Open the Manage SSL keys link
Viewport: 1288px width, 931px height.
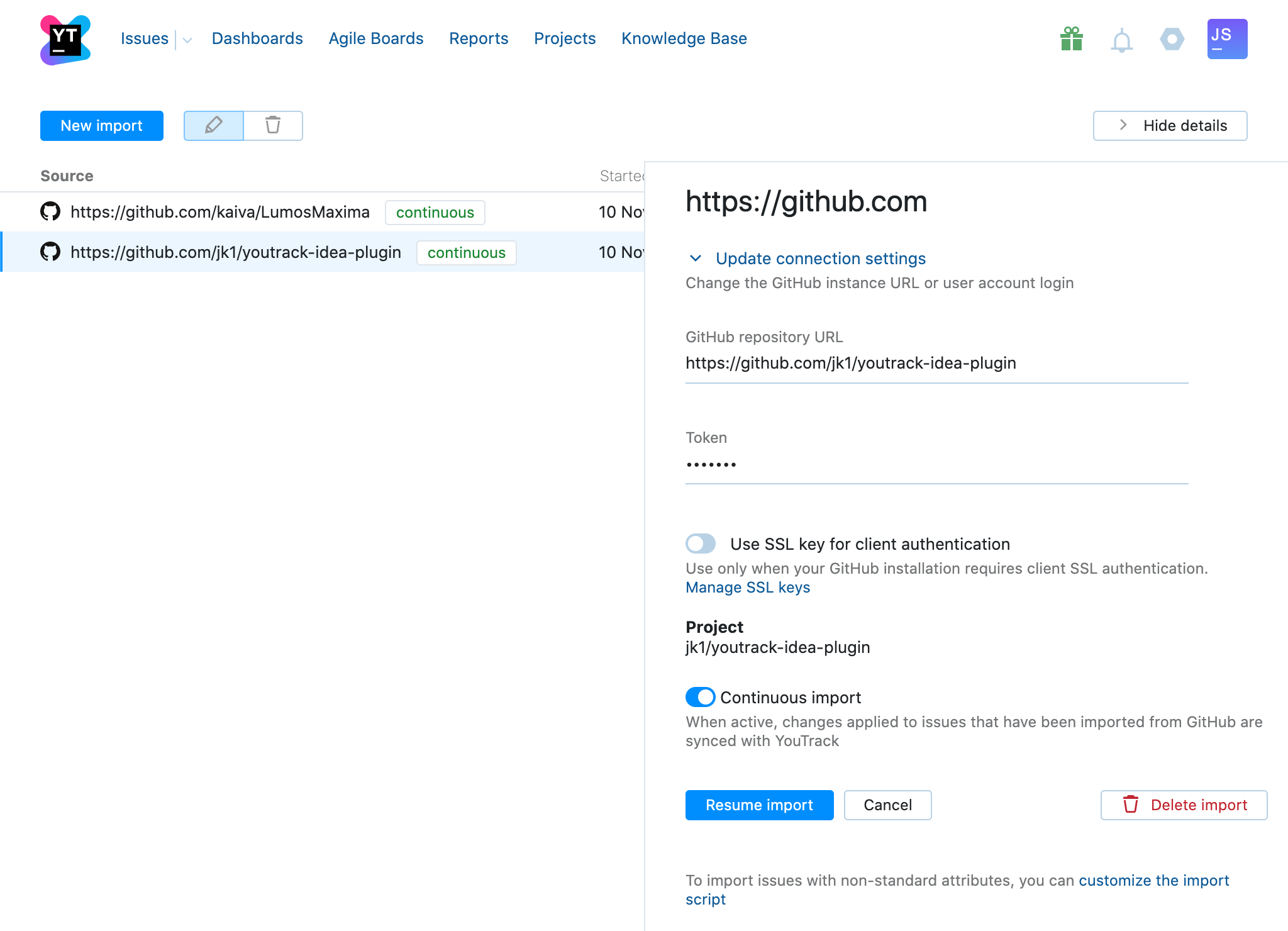748,588
